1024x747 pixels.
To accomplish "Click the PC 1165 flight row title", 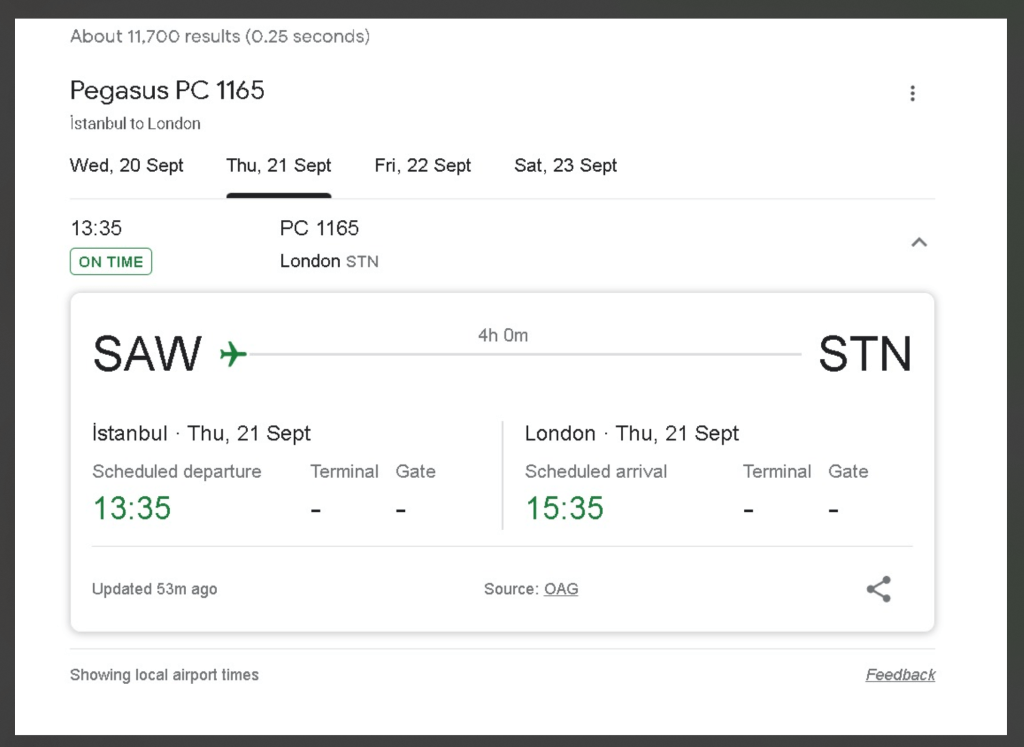I will tap(319, 228).
